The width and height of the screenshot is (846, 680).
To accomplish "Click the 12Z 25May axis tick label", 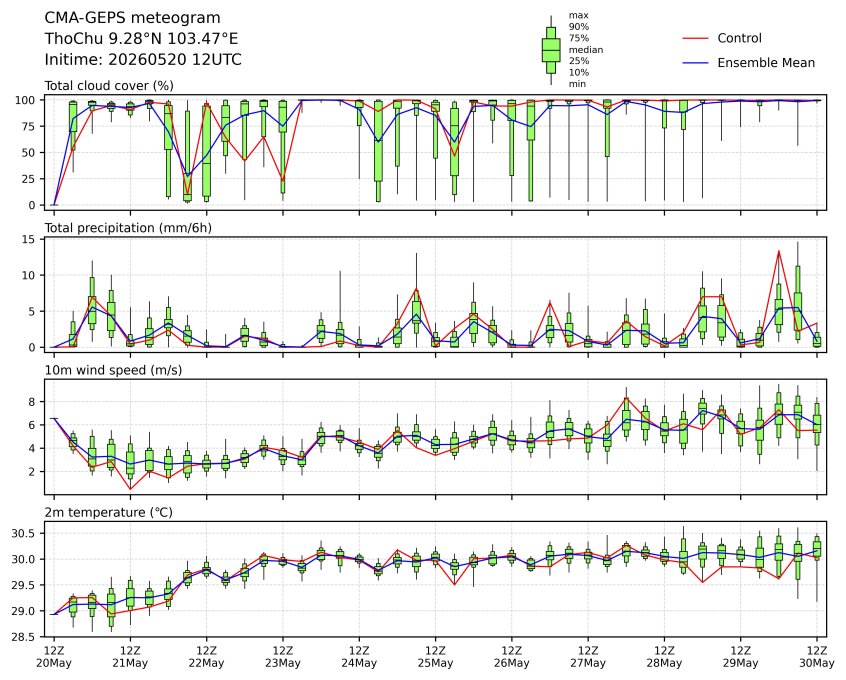I will click(435, 656).
